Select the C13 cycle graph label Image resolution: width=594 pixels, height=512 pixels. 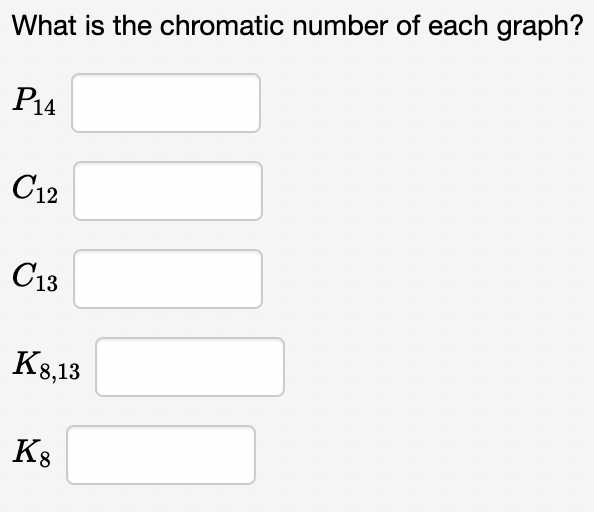point(35,277)
